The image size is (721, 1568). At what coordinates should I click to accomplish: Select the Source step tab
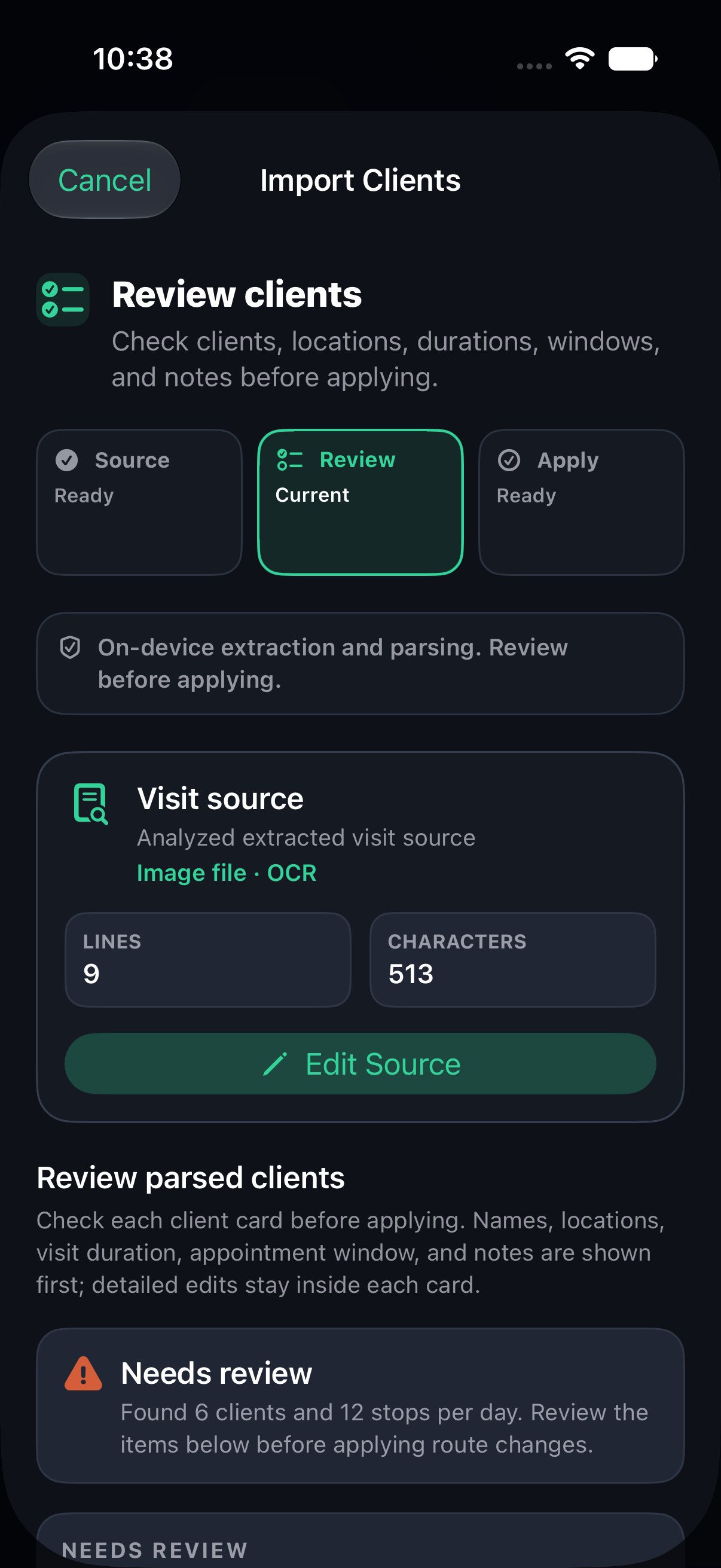click(139, 502)
